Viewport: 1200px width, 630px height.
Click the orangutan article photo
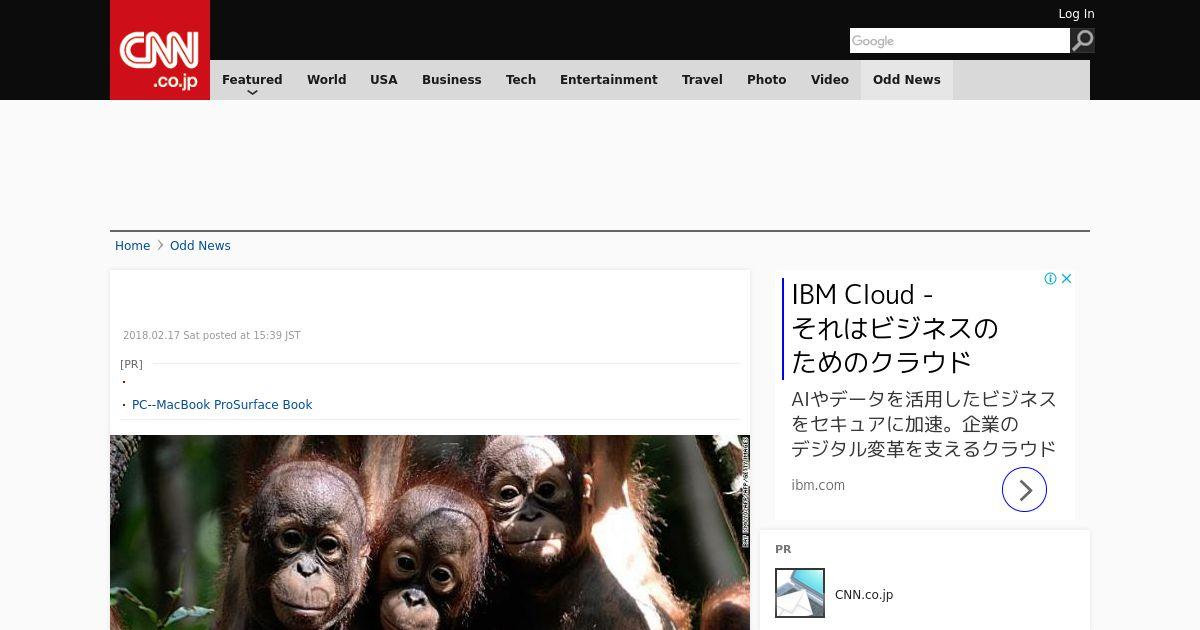click(430, 532)
